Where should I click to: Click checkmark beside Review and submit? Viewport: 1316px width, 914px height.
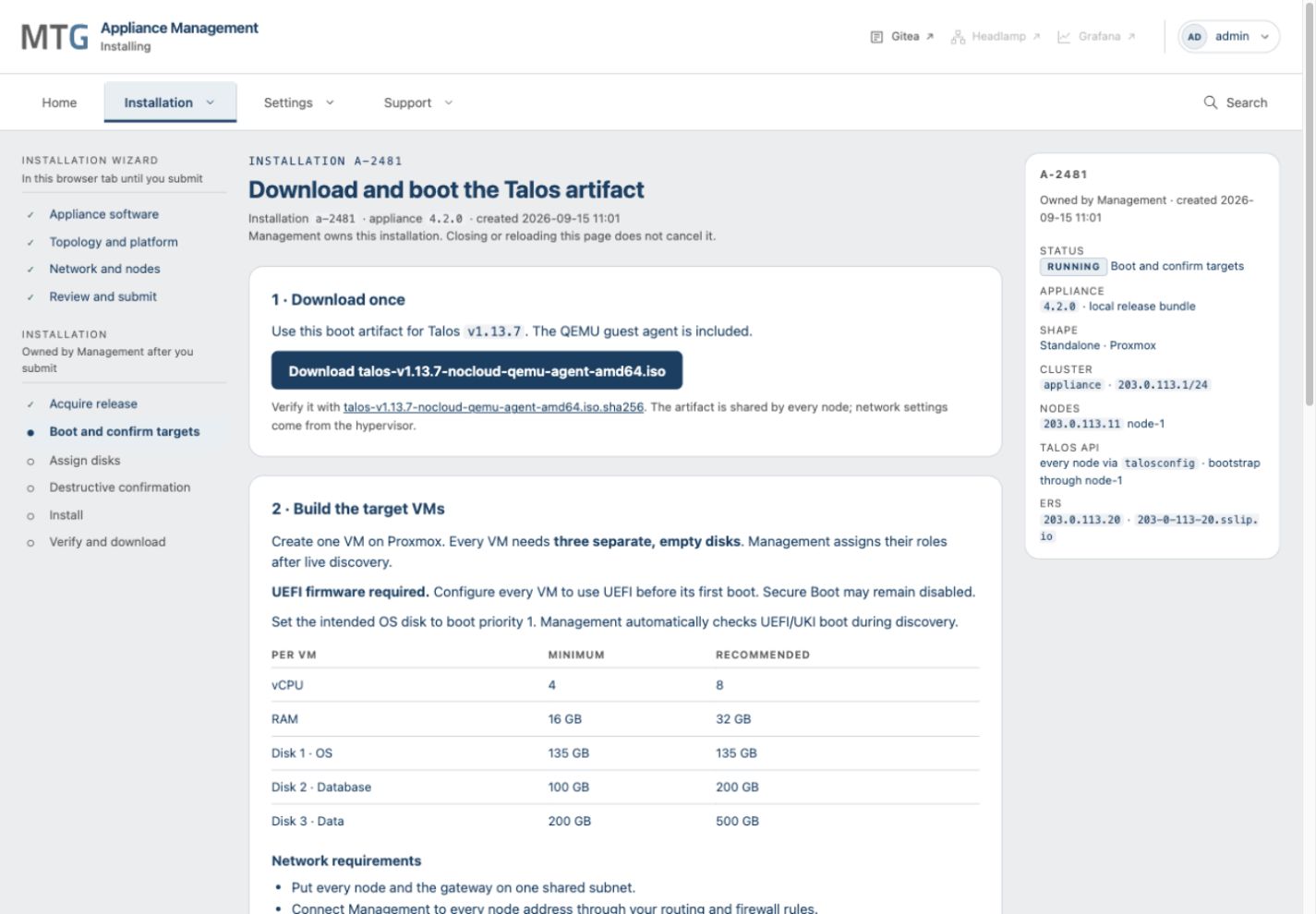click(x=30, y=297)
